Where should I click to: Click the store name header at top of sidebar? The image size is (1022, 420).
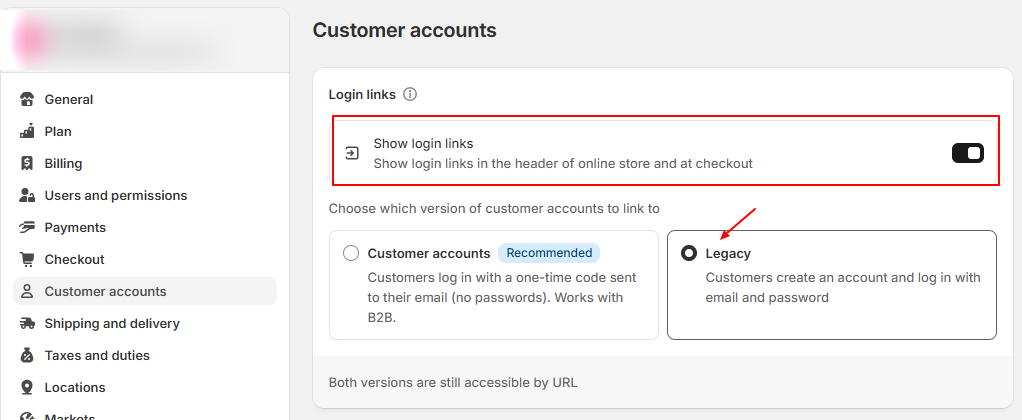coord(120,36)
